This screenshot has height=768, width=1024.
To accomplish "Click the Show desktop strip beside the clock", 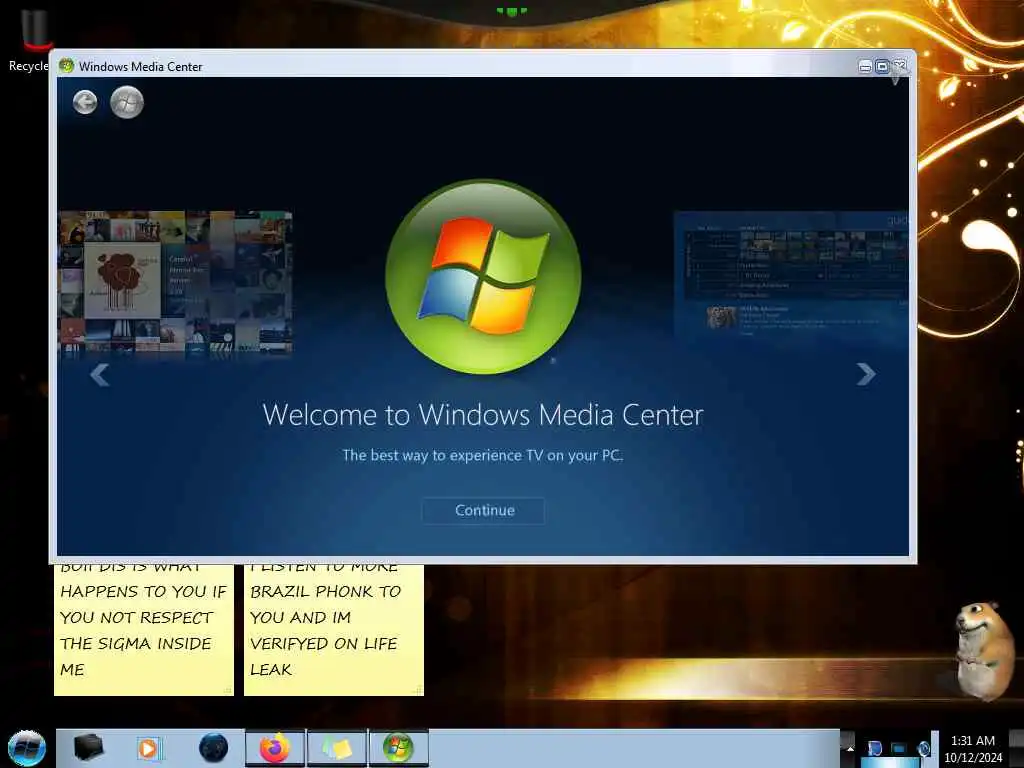I will tap(1016, 748).
